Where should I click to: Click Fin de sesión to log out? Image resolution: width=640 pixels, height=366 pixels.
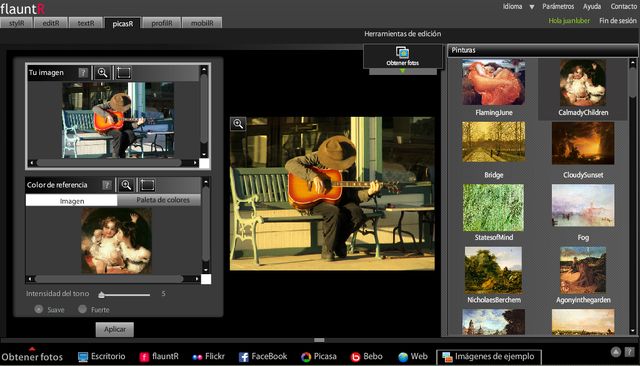coord(618,21)
